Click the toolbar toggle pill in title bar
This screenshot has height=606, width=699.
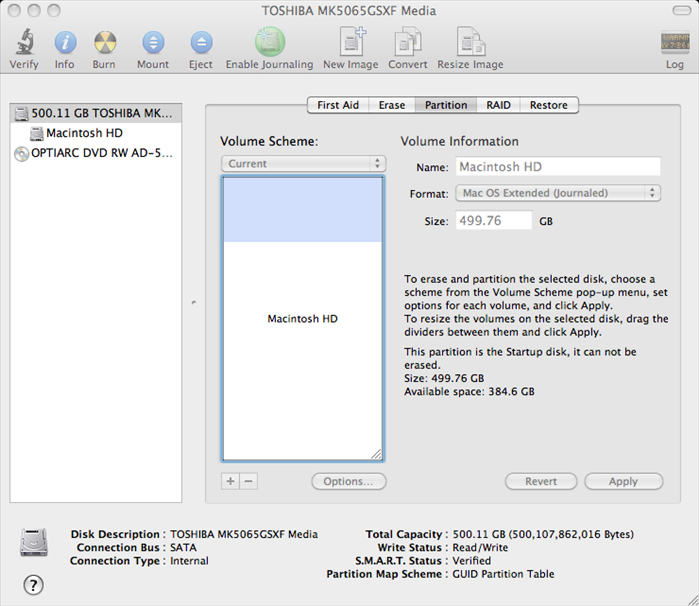[682, 10]
